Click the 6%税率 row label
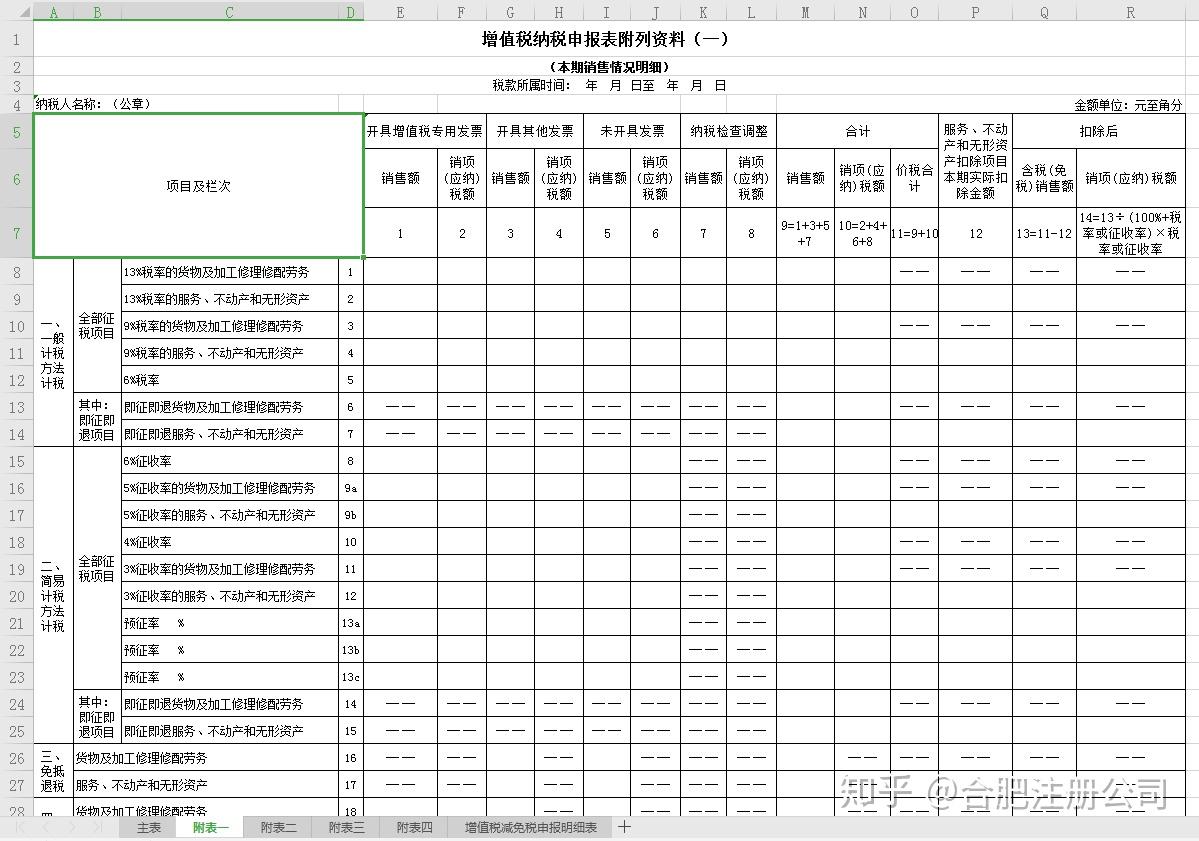The image size is (1199, 841). 229,380
